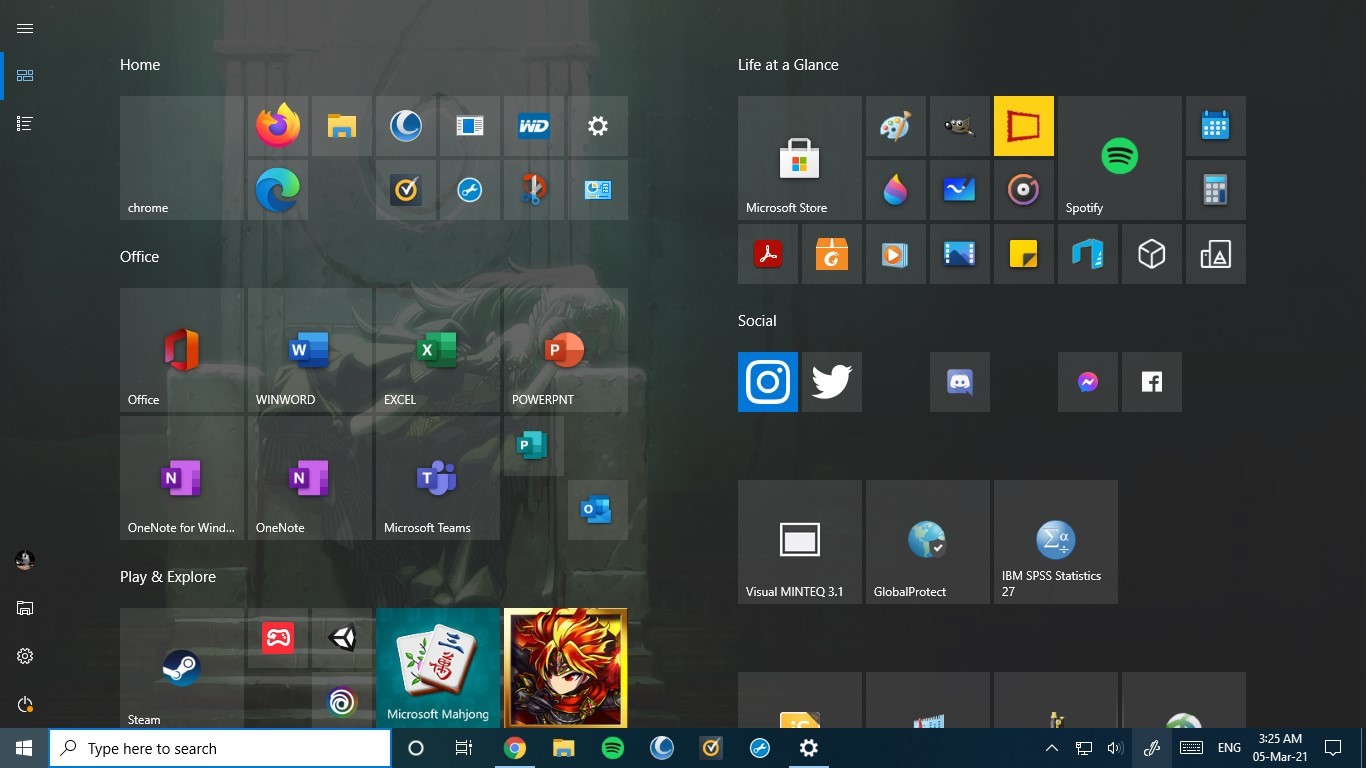Launch GIMP from Life at a Glance

tap(960, 126)
